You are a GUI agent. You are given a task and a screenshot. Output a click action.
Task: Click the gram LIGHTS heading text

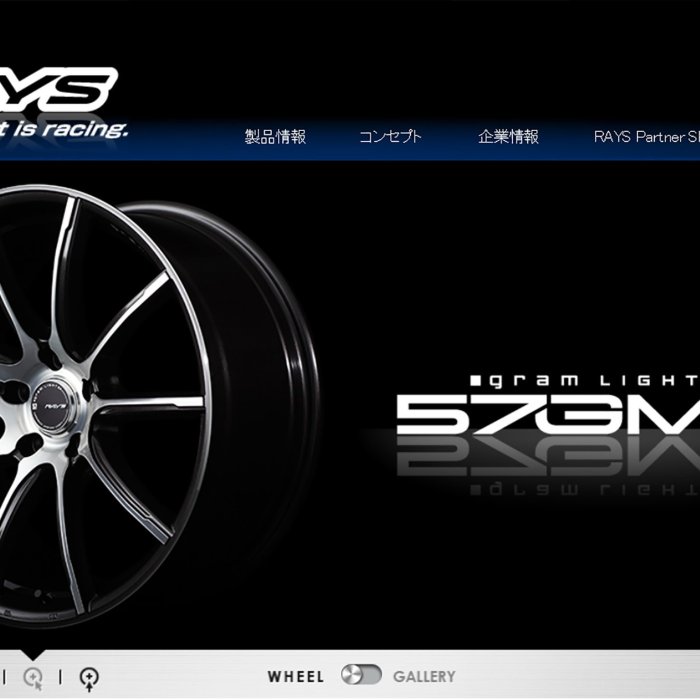coord(585,380)
